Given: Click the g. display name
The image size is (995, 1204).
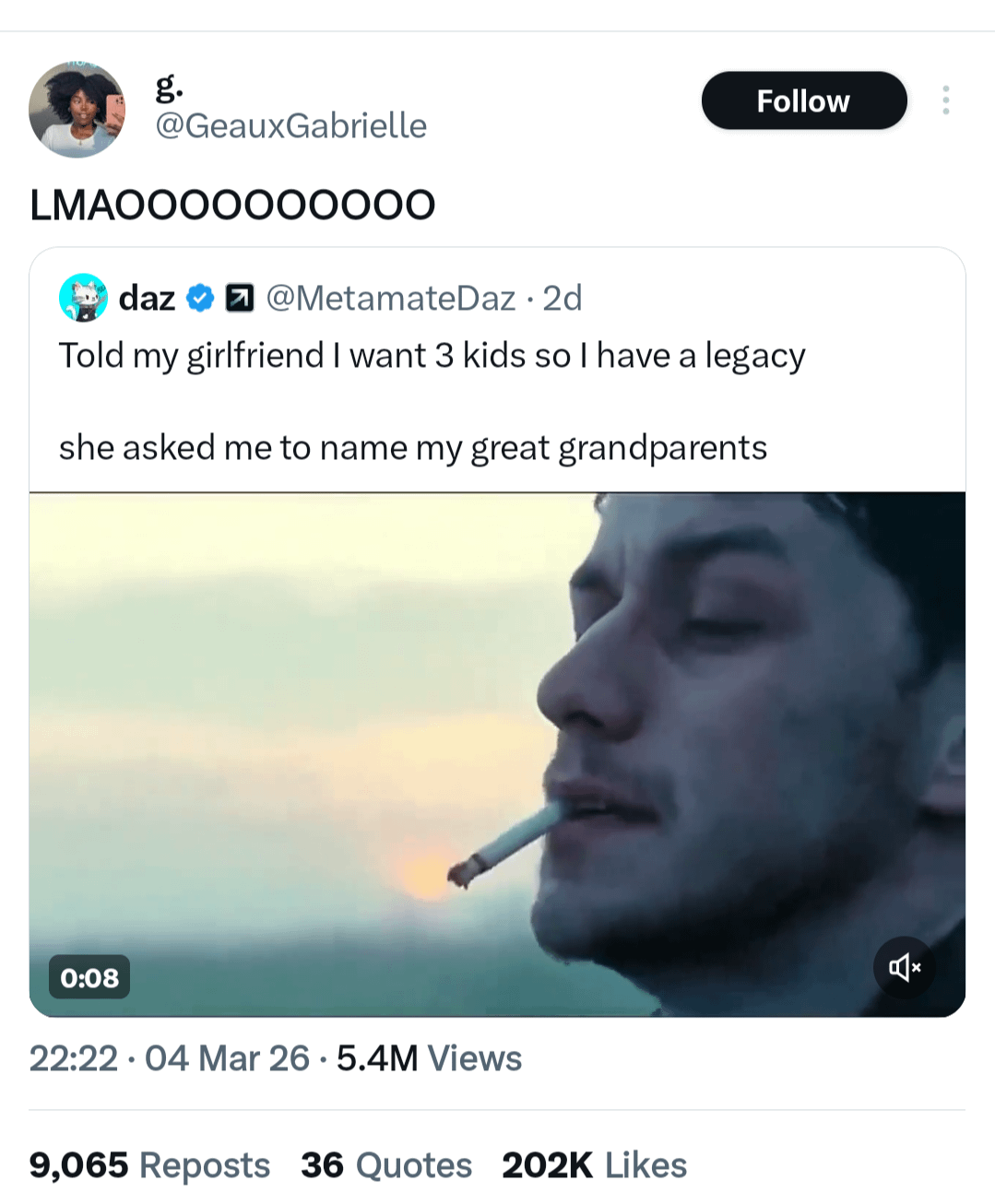Looking at the screenshot, I should (x=169, y=86).
